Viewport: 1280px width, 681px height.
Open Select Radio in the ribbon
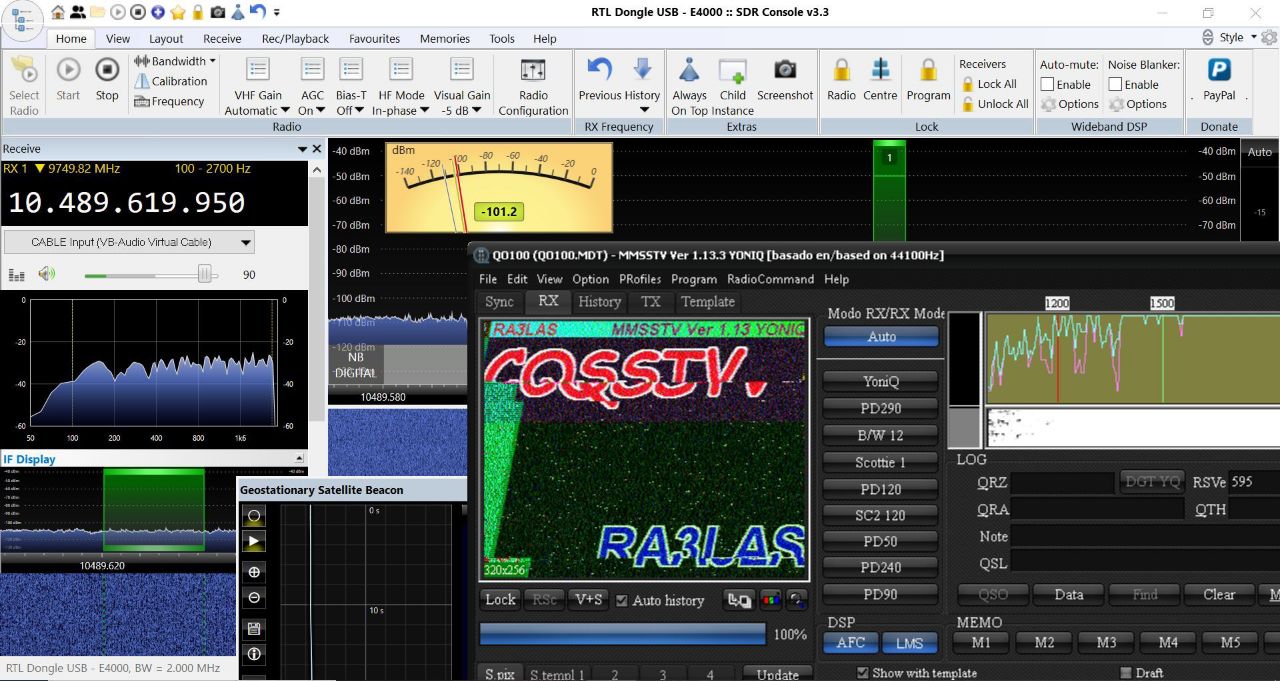[x=24, y=85]
